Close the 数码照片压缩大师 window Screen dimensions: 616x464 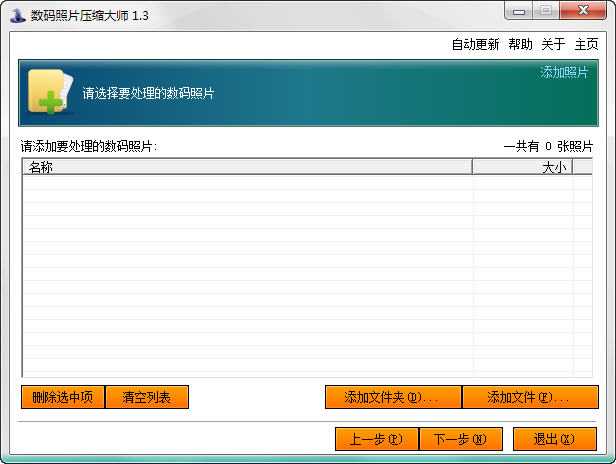tap(583, 11)
